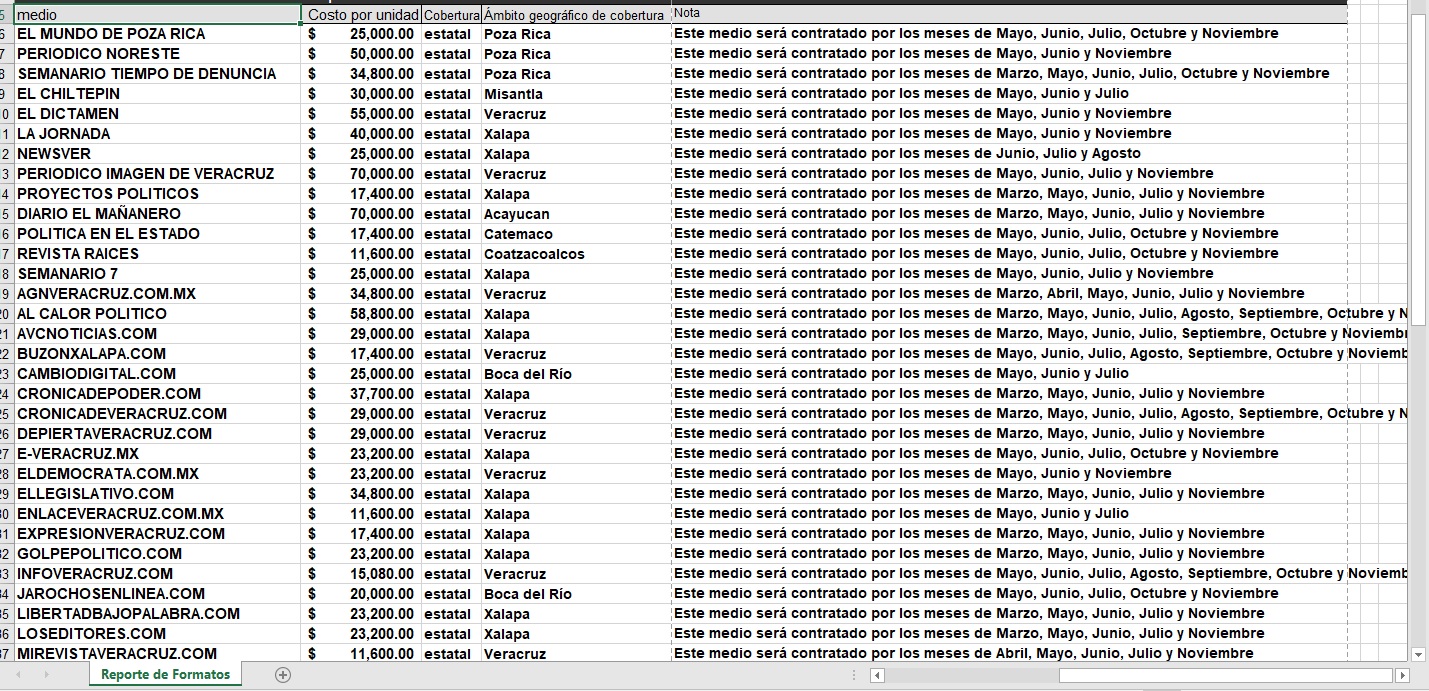
Task: Select the 'Costo por unidad' header cell
Action: pos(362,15)
